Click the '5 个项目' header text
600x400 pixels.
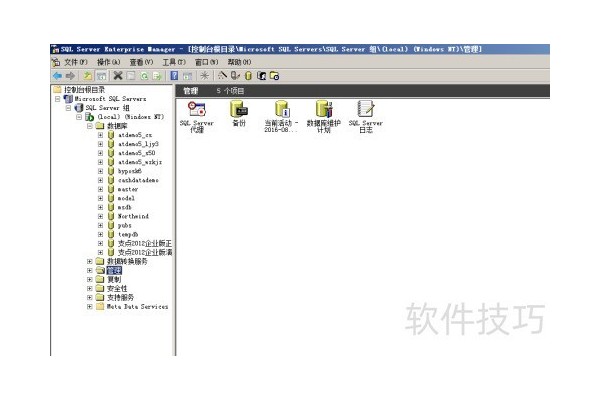tap(230, 91)
